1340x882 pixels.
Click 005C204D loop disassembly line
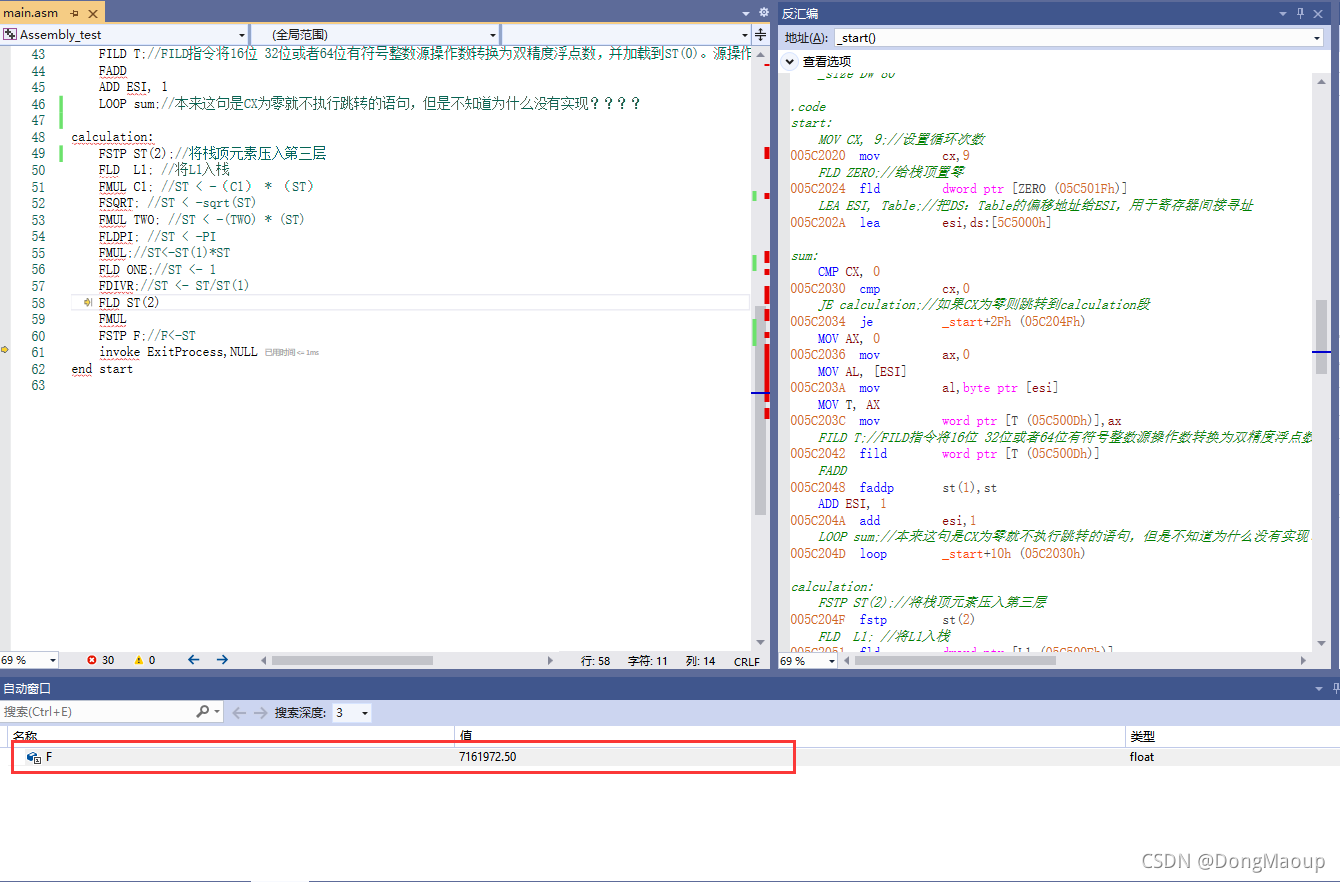click(938, 553)
